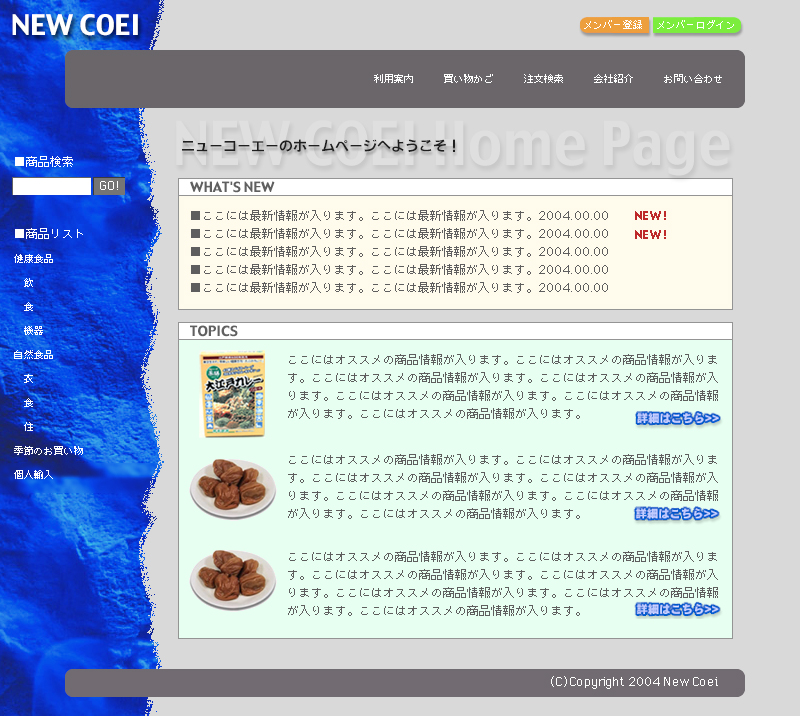This screenshot has width=800, height=716.
Task: Click the NEW COEI logo
Action: pyautogui.click(x=75, y=25)
